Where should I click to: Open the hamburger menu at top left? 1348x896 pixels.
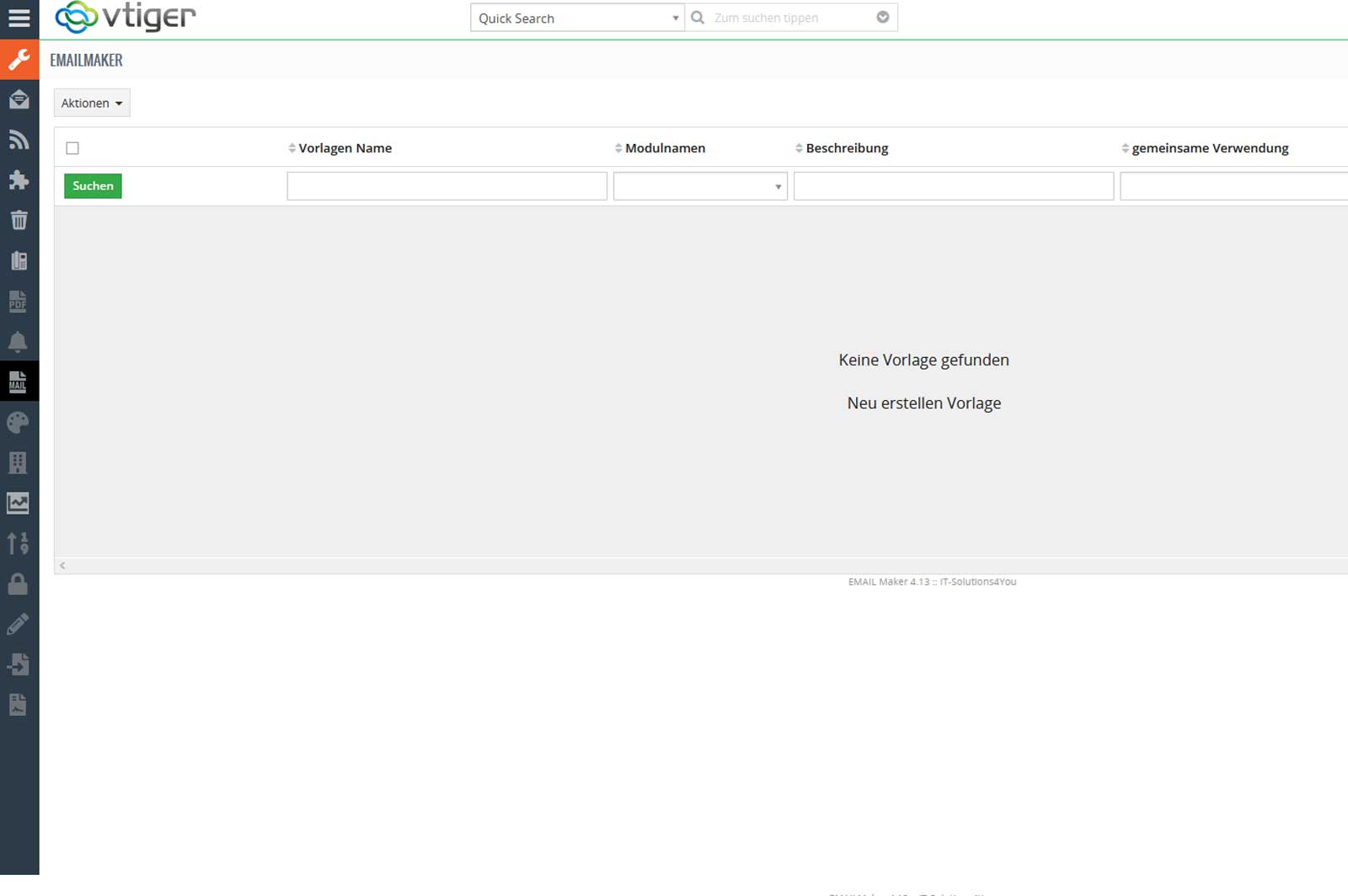click(19, 17)
